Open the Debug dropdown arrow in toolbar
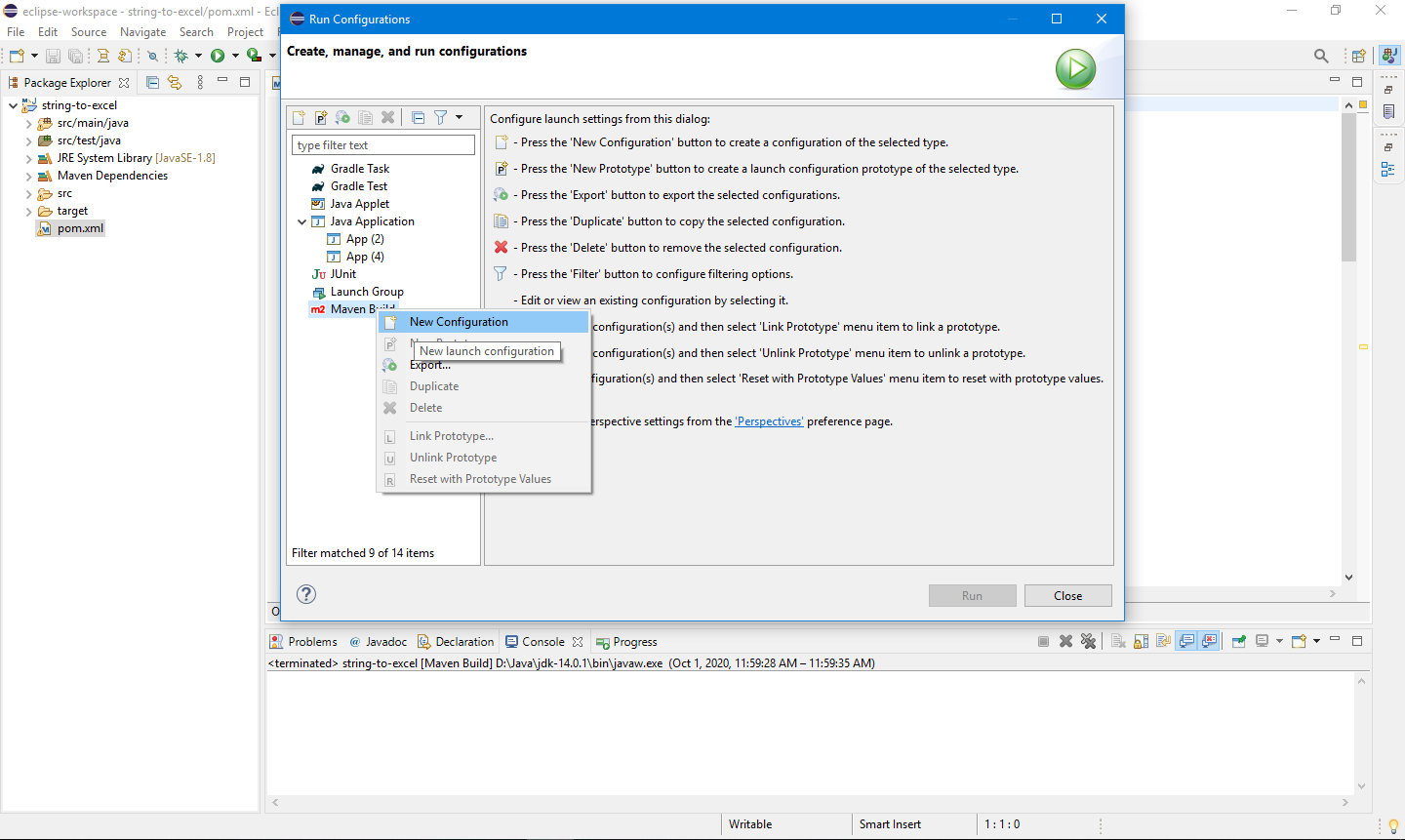The image size is (1405, 840). pos(198,56)
